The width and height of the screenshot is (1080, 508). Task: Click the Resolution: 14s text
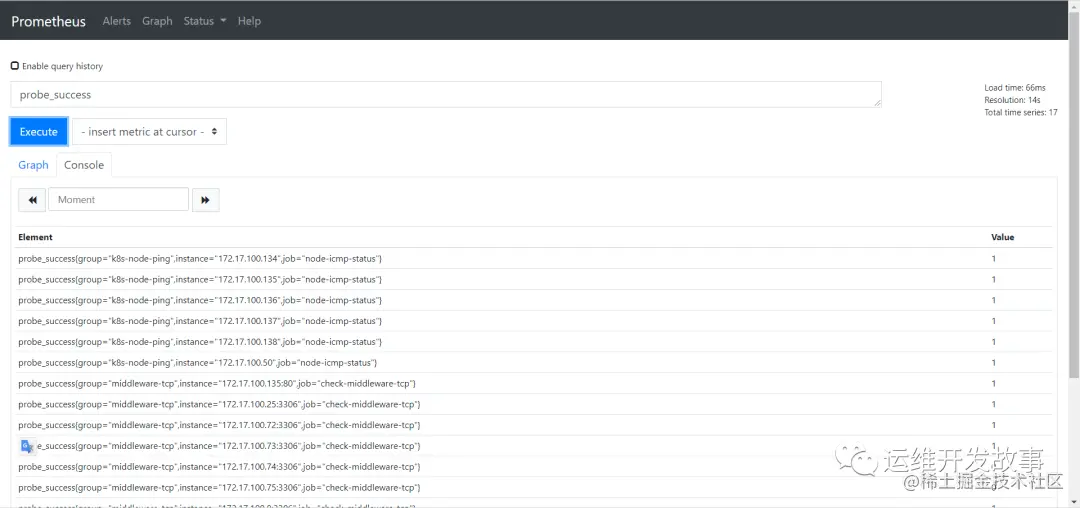coord(1012,100)
